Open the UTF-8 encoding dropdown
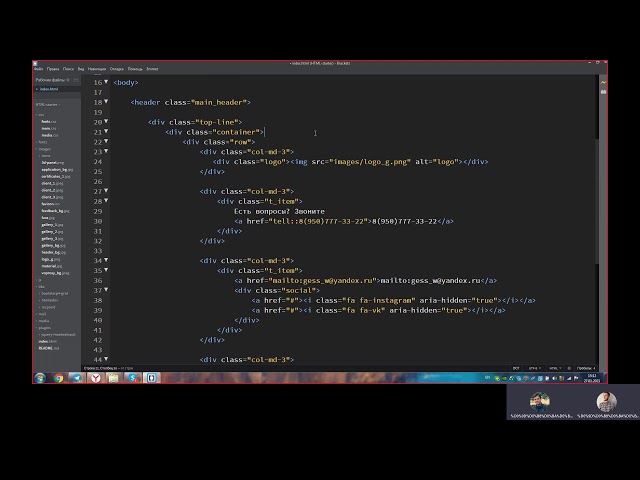Image resolution: width=640 pixels, height=480 pixels. coord(534,368)
